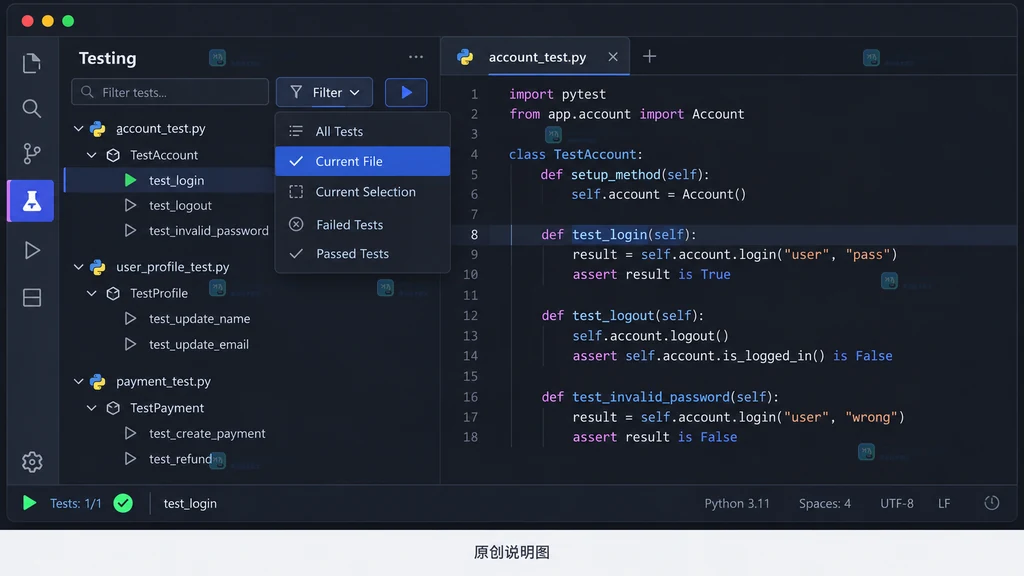Click the TestPayment class cube icon
1024x576 pixels.
click(113, 408)
